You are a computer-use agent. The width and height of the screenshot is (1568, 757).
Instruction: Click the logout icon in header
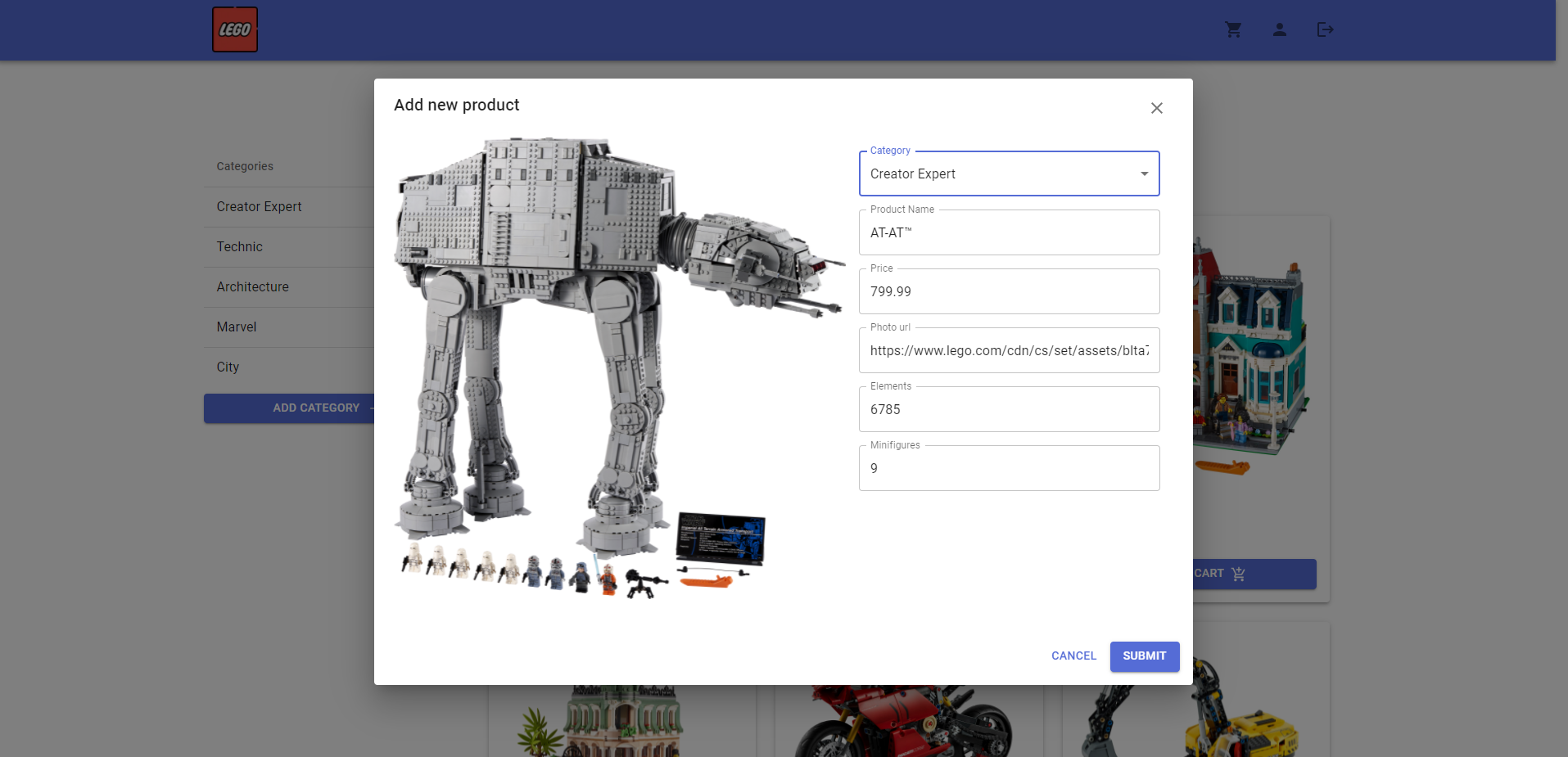(x=1325, y=29)
